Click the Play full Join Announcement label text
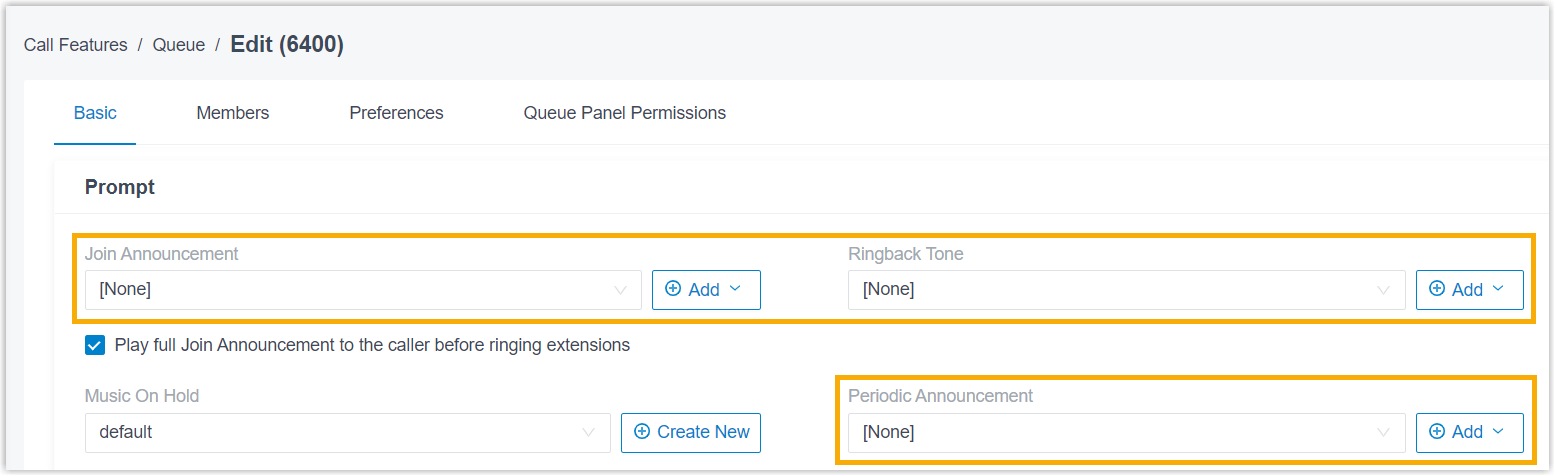 pyautogui.click(x=373, y=345)
